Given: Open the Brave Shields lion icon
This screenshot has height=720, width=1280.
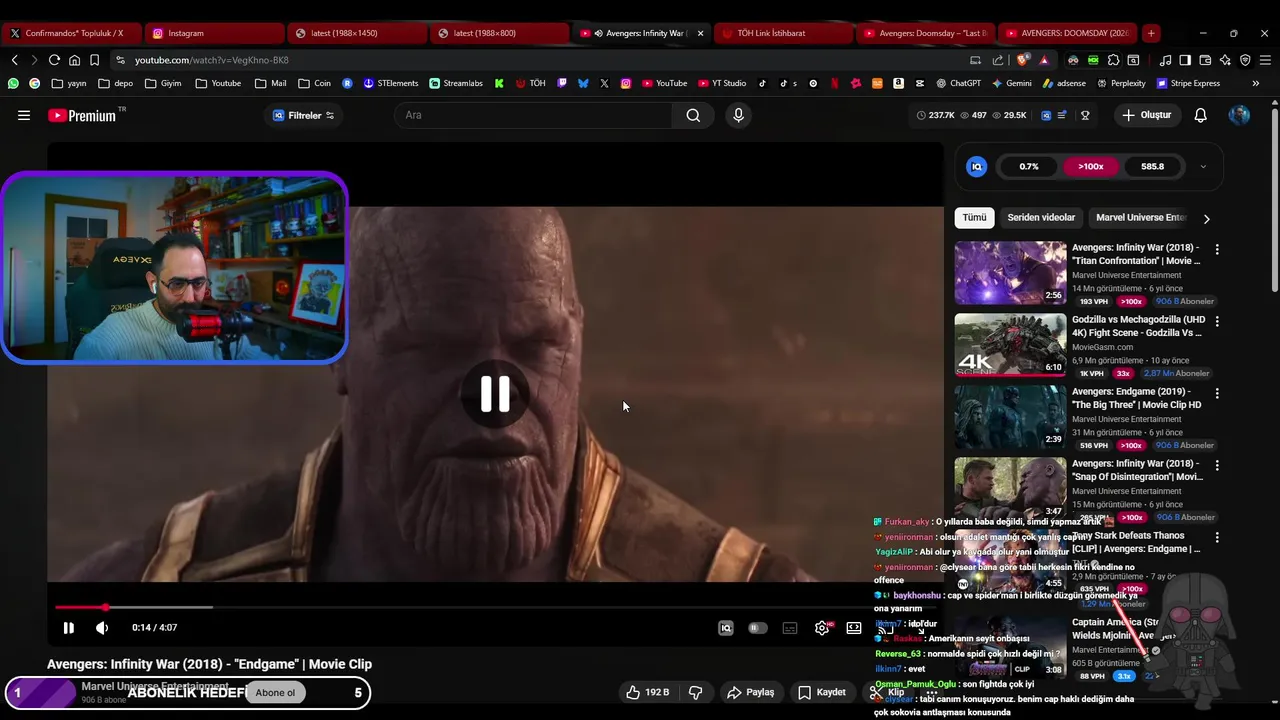Looking at the screenshot, I should coord(1022,60).
